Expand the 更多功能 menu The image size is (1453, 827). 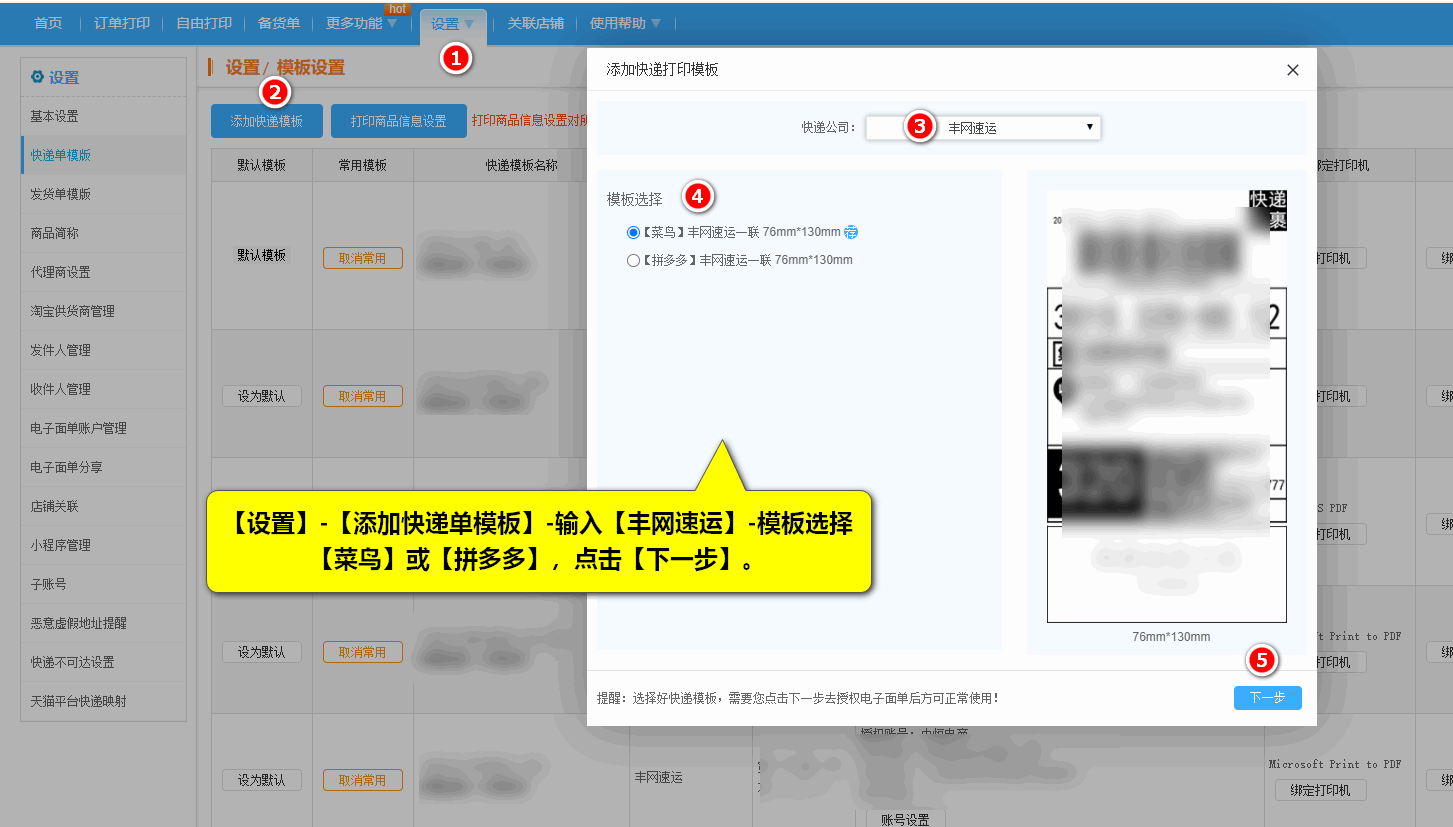[362, 23]
